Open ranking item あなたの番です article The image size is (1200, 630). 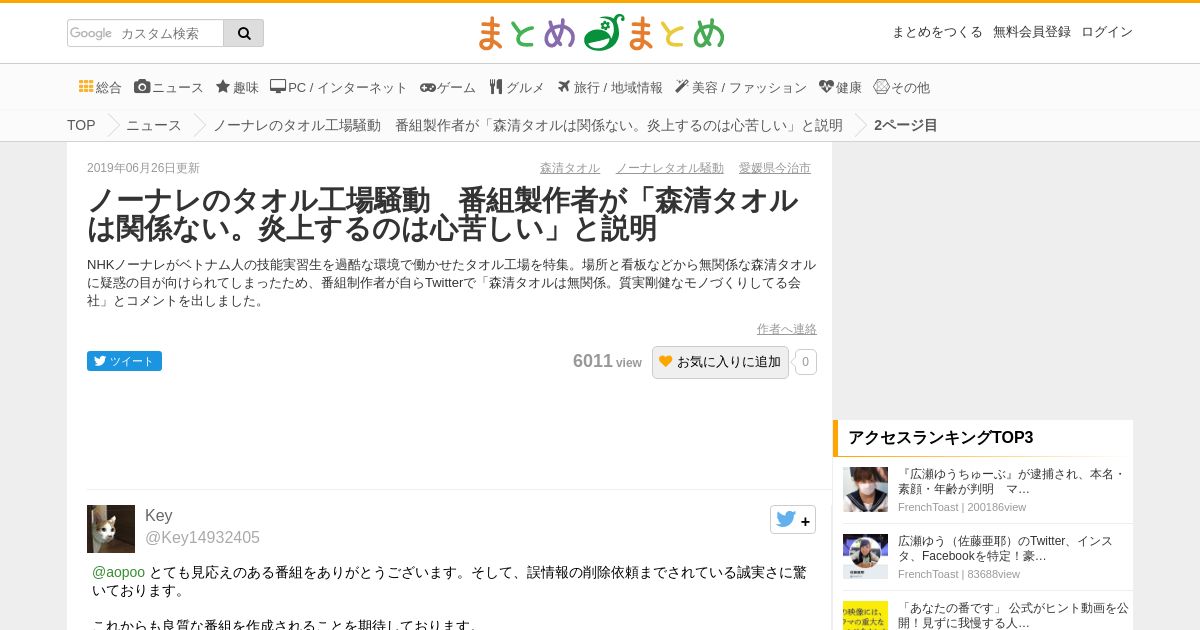point(1013,615)
